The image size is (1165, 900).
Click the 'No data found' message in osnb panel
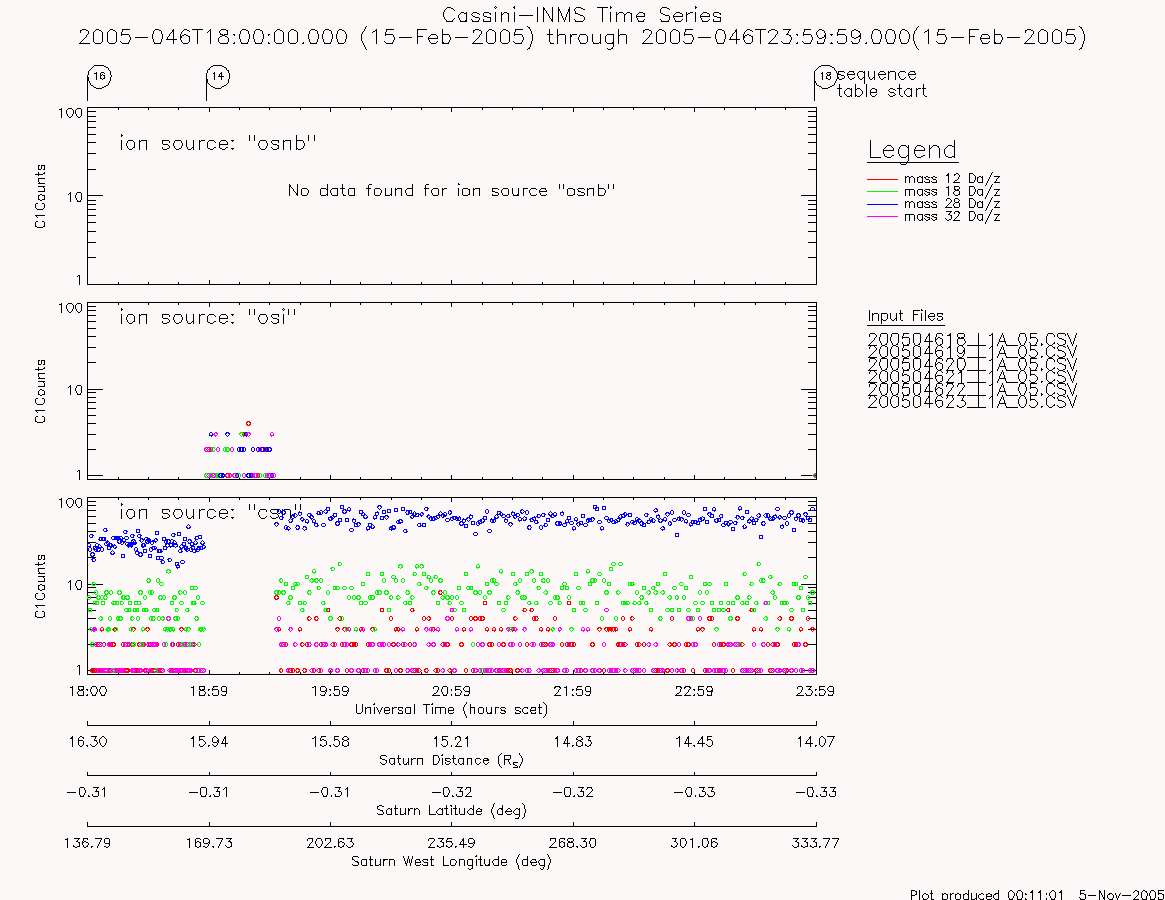click(452, 190)
